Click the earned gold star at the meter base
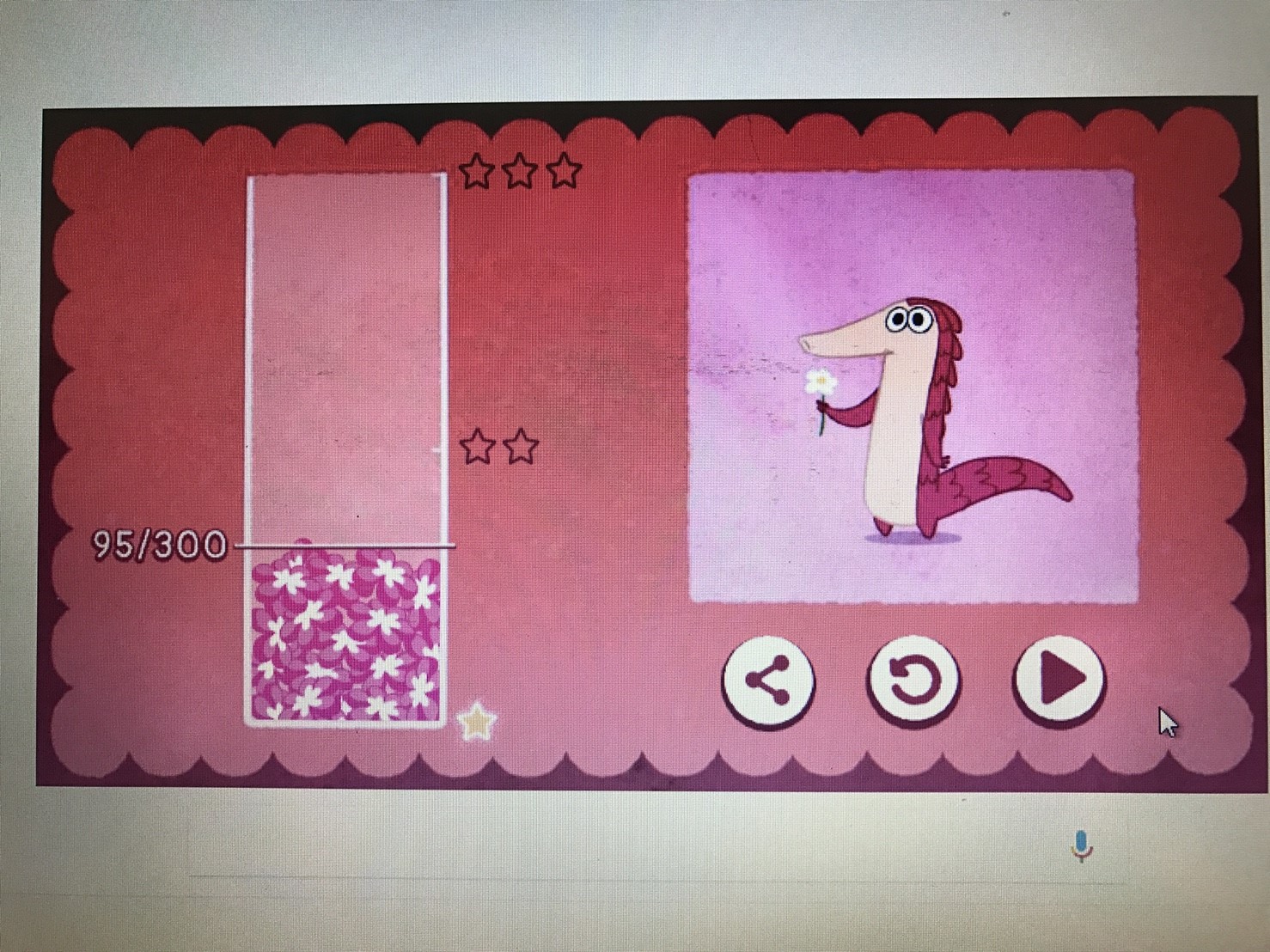 tap(476, 722)
